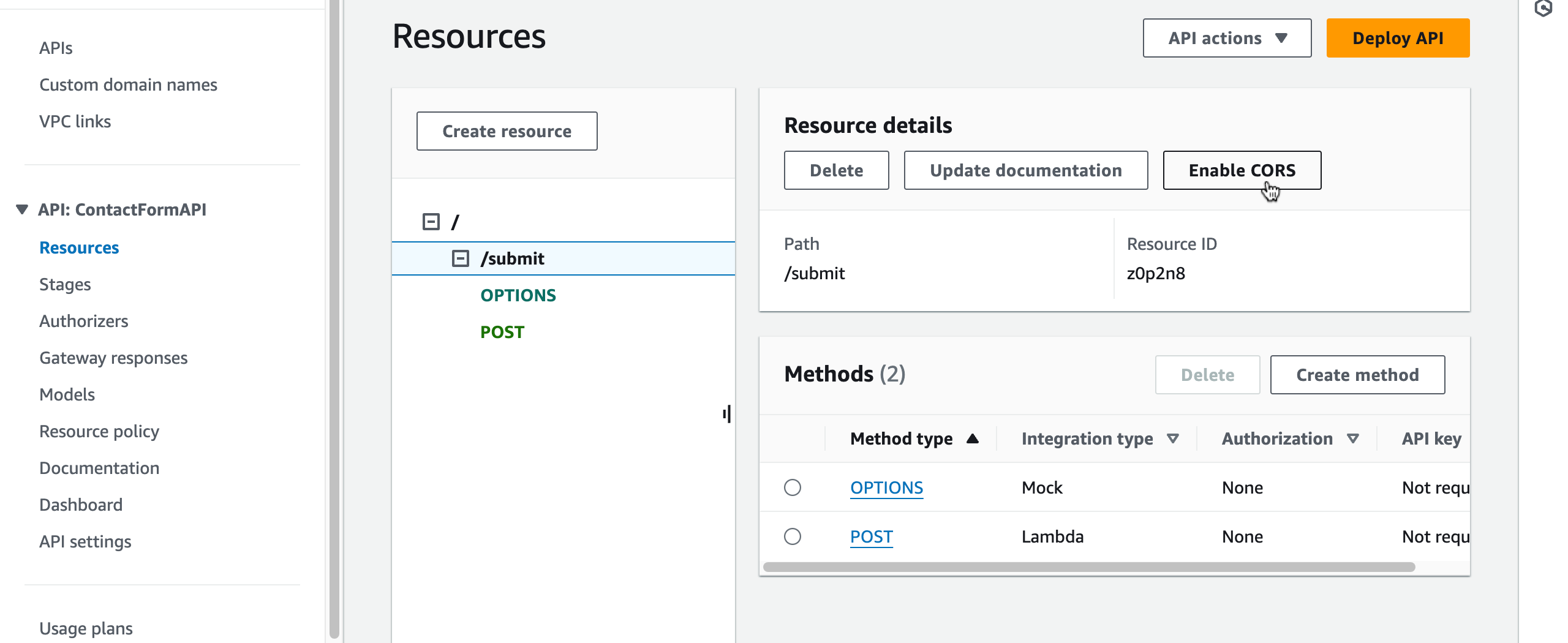
Task: Select OPTIONS method in the resource tree
Action: pyautogui.click(x=518, y=295)
